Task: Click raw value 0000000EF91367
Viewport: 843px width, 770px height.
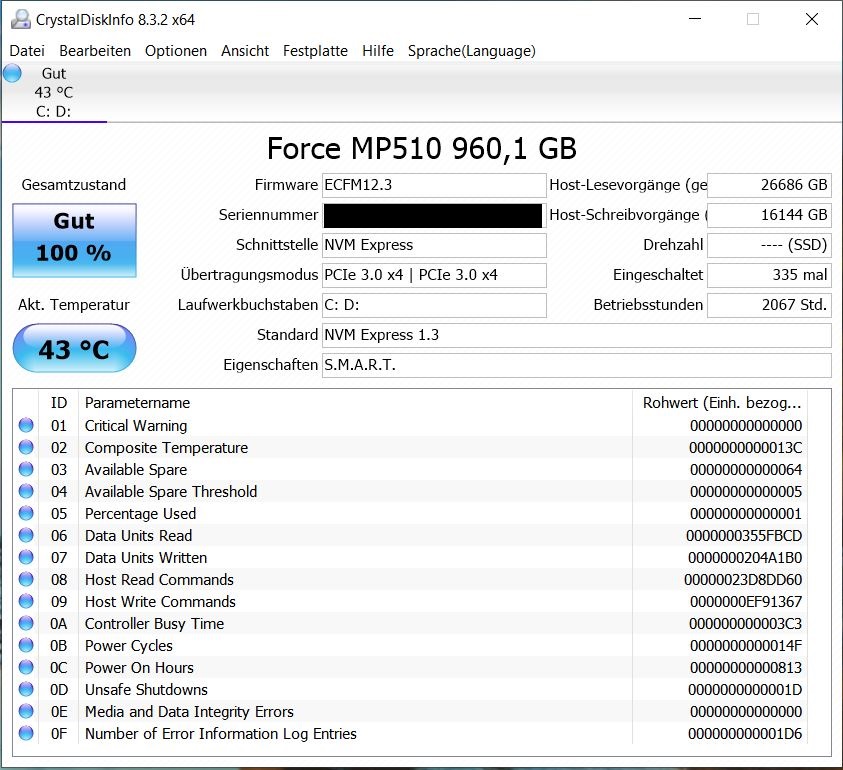Action: click(746, 601)
